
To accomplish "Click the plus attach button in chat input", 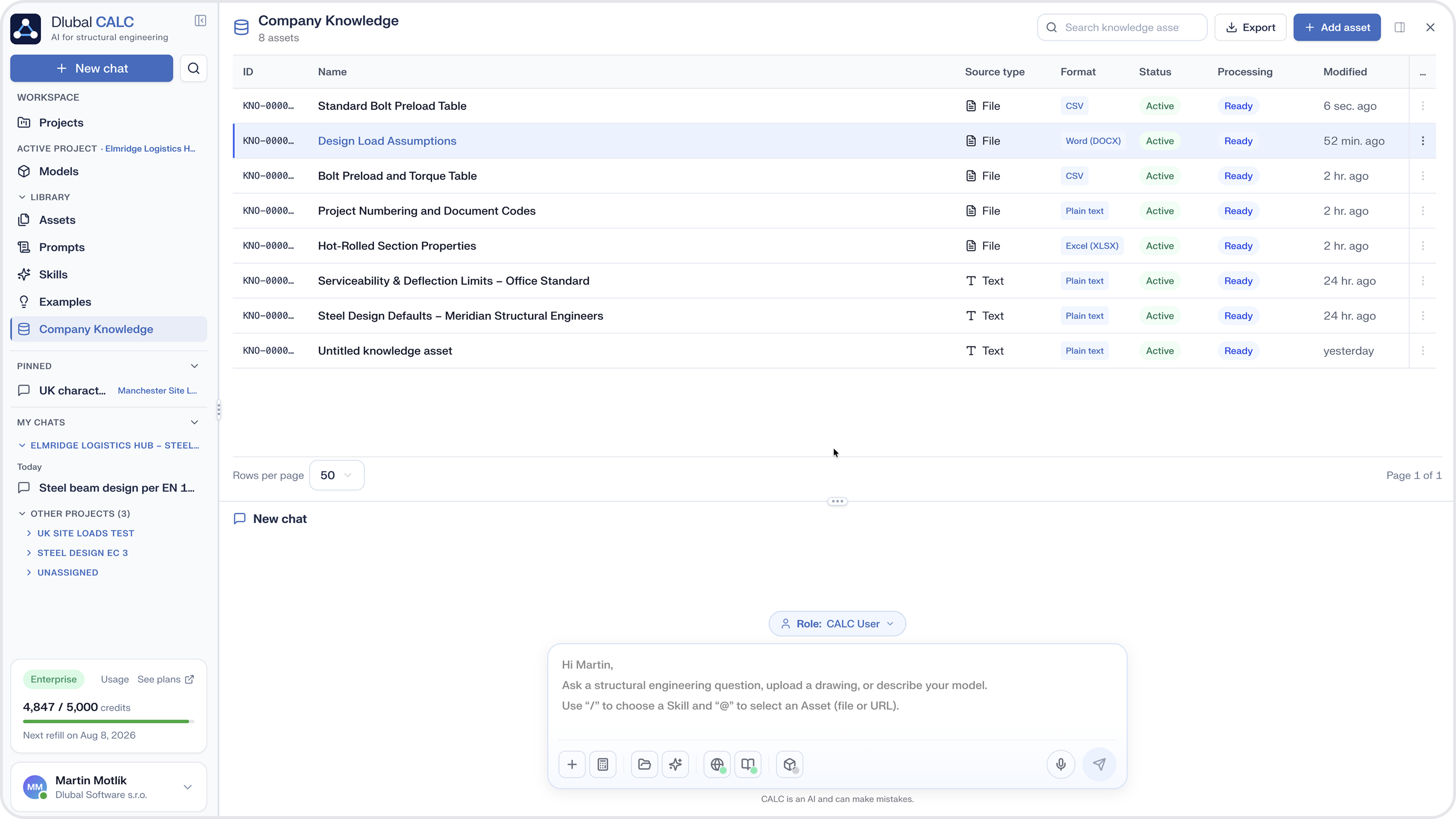I will 572,764.
